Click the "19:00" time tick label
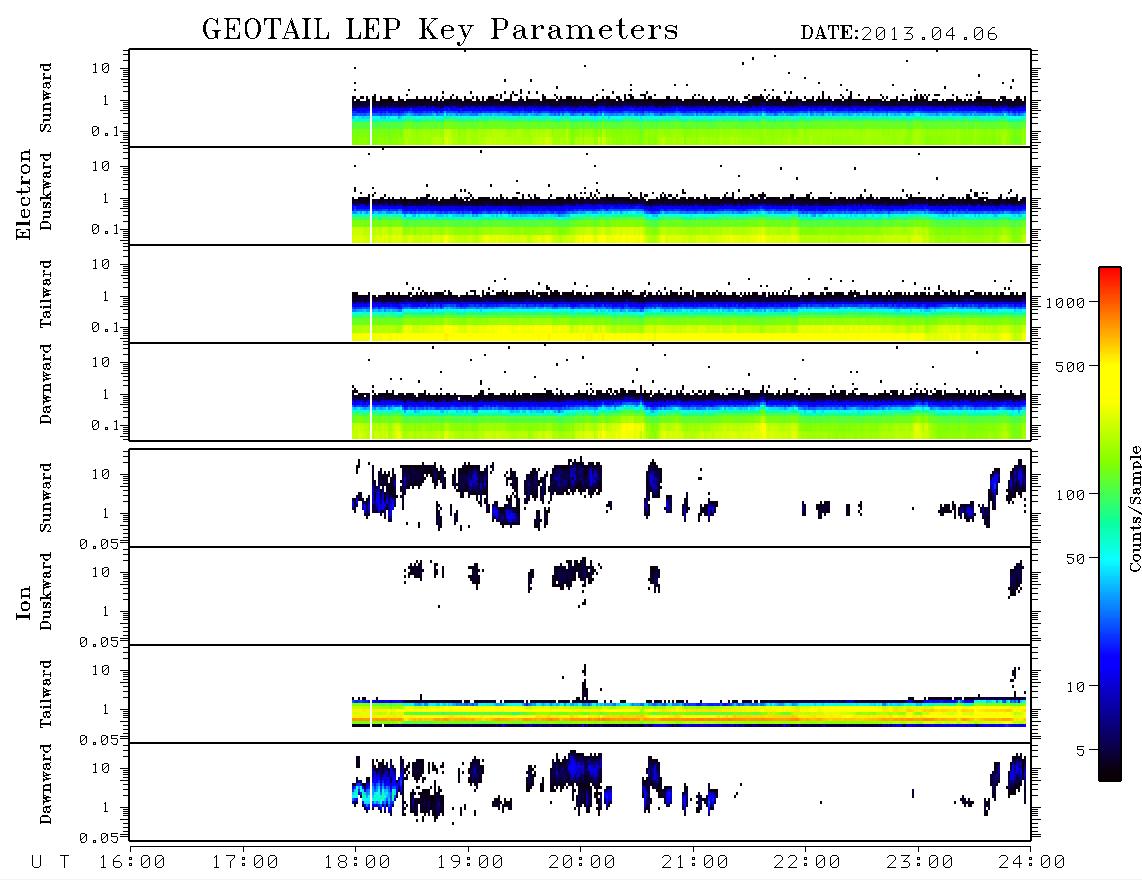 click(x=470, y=863)
